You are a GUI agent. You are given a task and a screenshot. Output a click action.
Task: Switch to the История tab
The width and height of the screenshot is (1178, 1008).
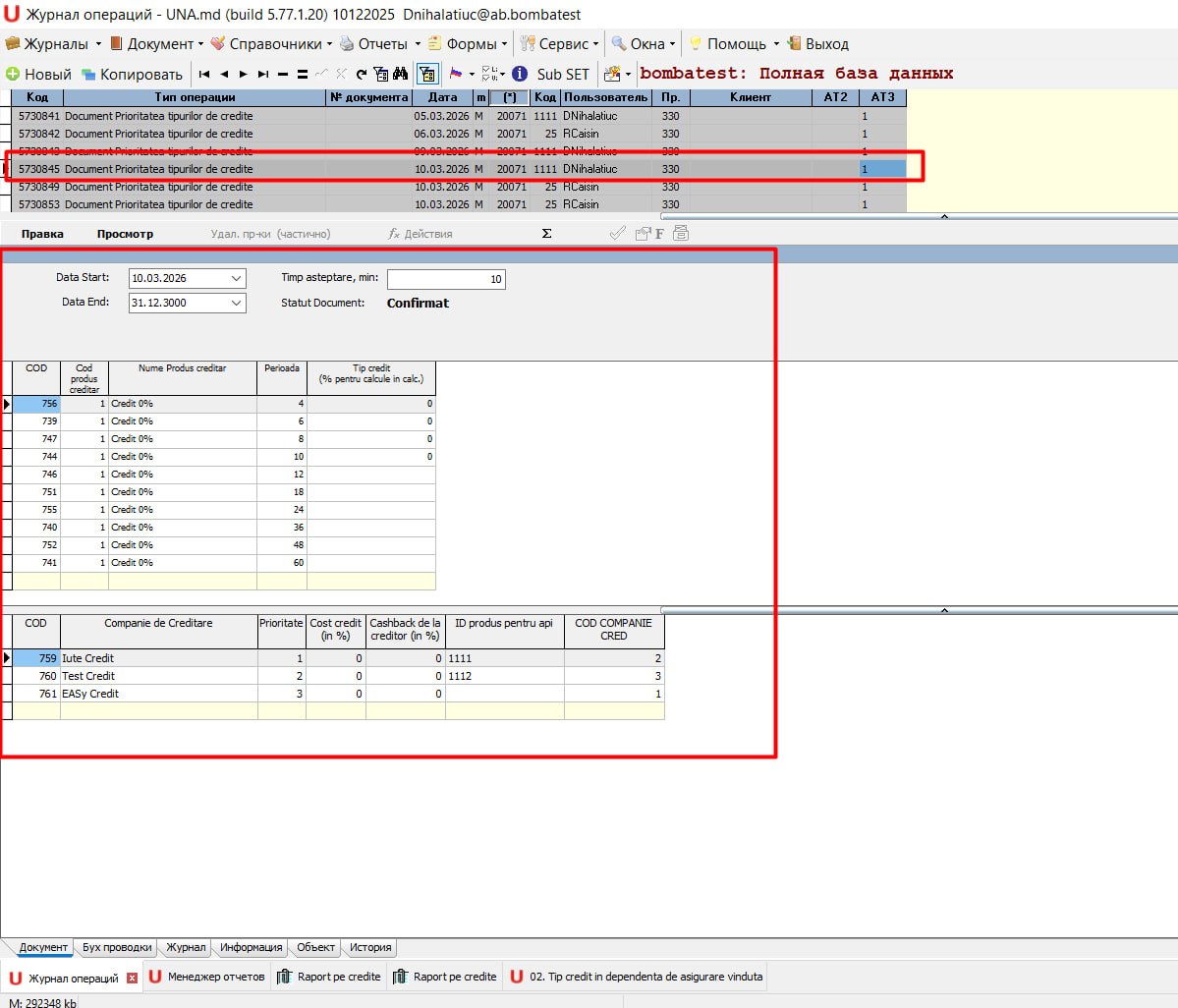coord(370,947)
